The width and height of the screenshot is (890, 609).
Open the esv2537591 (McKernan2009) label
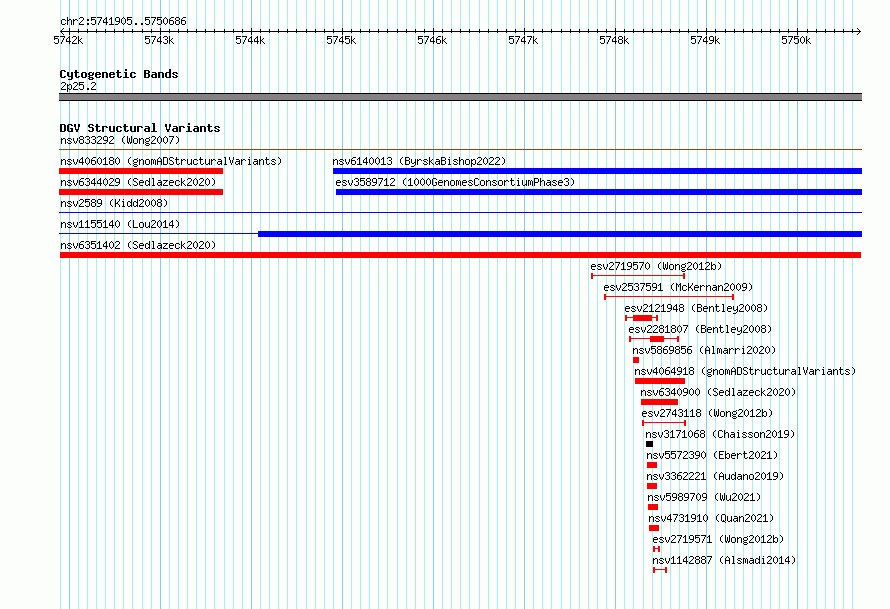(x=678, y=287)
